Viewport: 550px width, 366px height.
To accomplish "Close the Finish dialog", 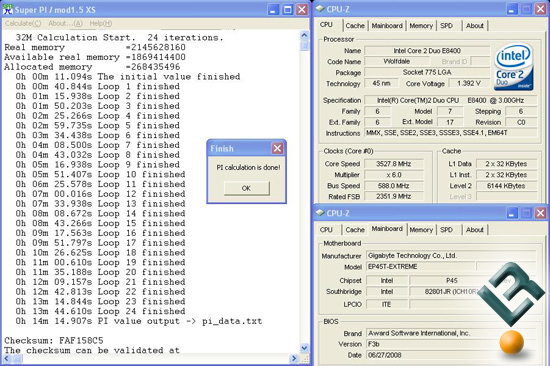I will pyautogui.click(x=277, y=148).
